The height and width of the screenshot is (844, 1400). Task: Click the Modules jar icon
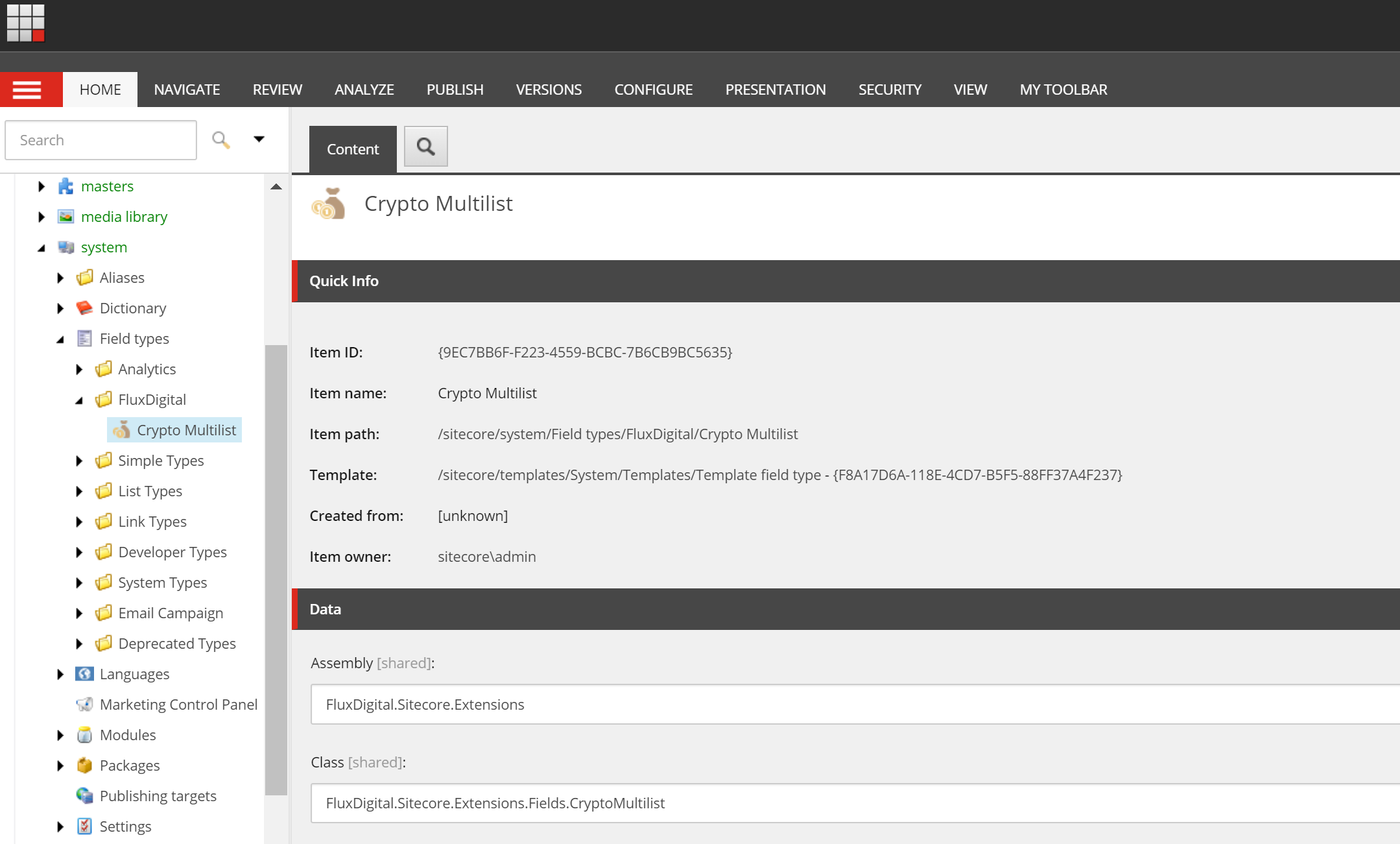pyautogui.click(x=85, y=735)
